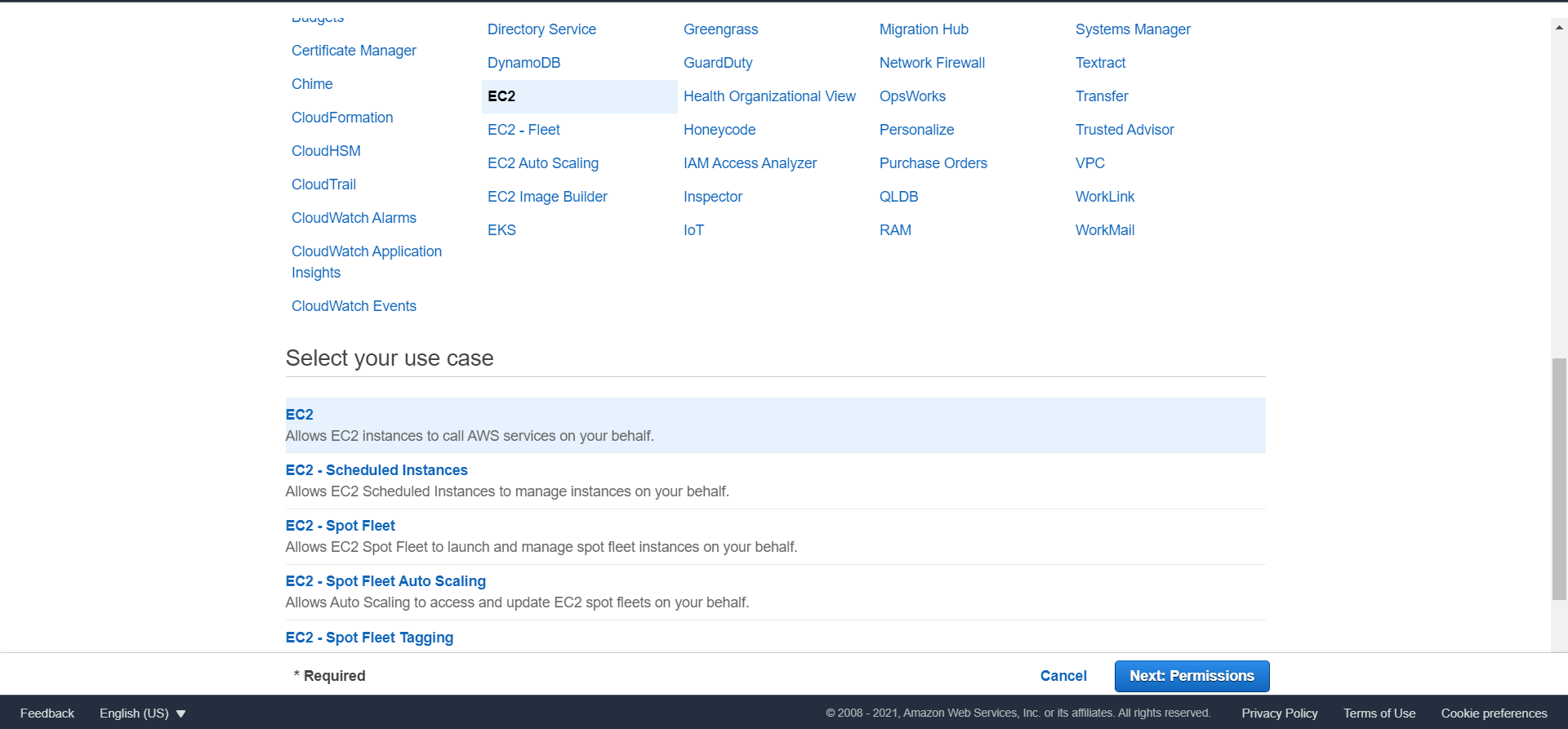Select Health Organizational View service
1568x729 pixels.
[769, 96]
